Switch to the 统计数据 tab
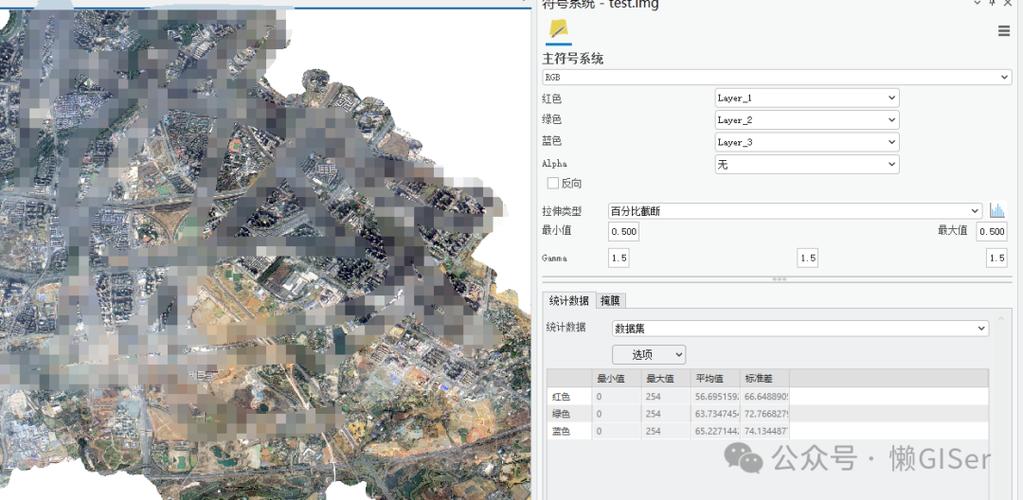 point(569,300)
